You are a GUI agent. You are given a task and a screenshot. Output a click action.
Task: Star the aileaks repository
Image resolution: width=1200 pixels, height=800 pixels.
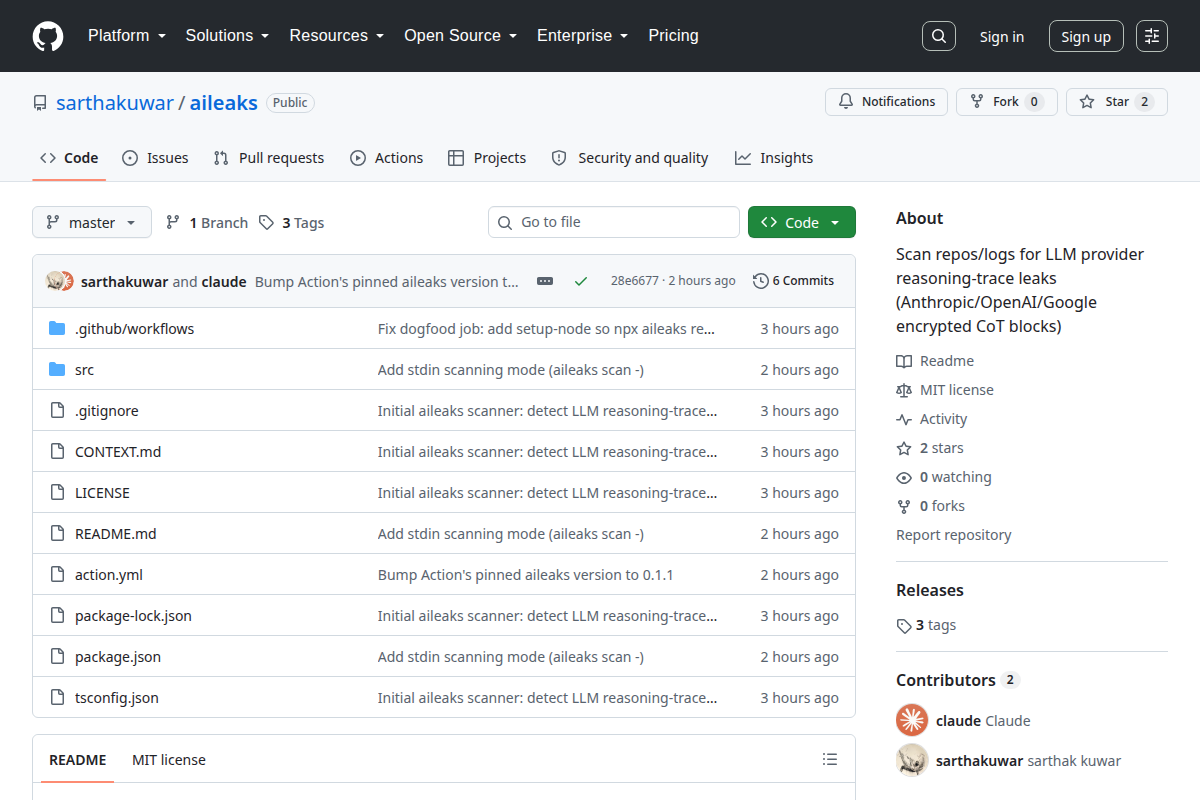pyautogui.click(x=1116, y=102)
